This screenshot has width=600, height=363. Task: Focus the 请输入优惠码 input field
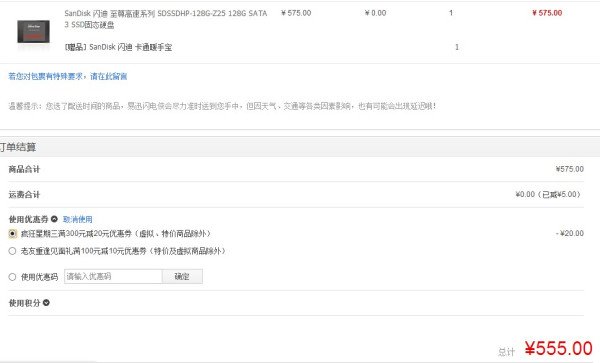point(113,277)
